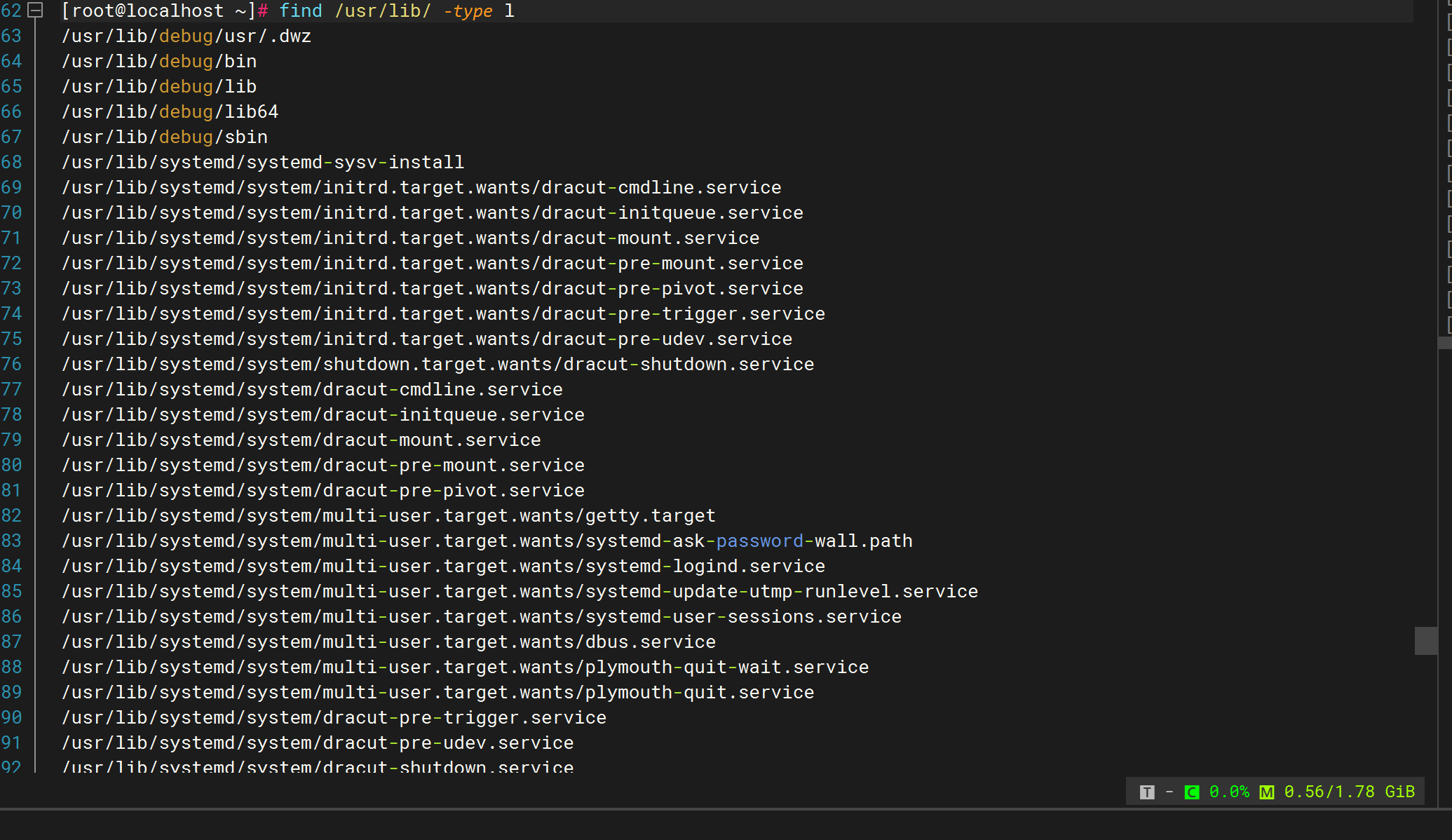Click the gray scrollbar thumb on the right
This screenshot has height=840, width=1452.
[x=1425, y=640]
